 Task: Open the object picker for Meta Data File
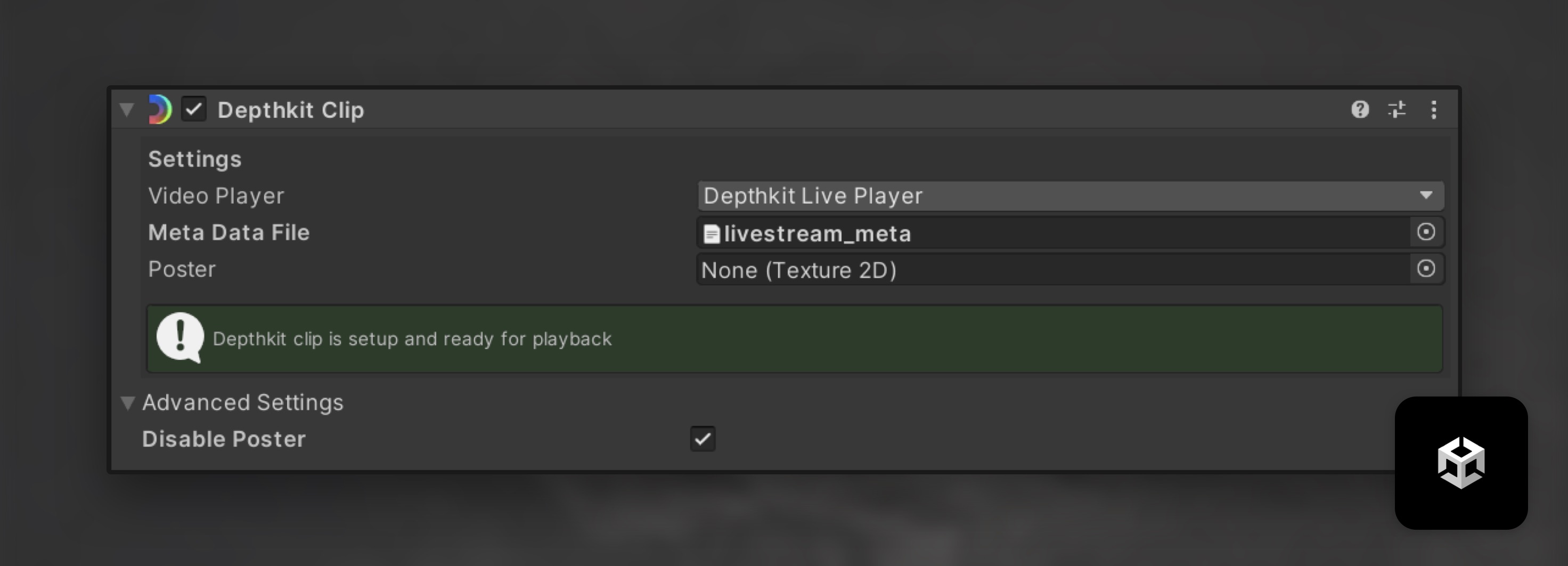click(1426, 232)
